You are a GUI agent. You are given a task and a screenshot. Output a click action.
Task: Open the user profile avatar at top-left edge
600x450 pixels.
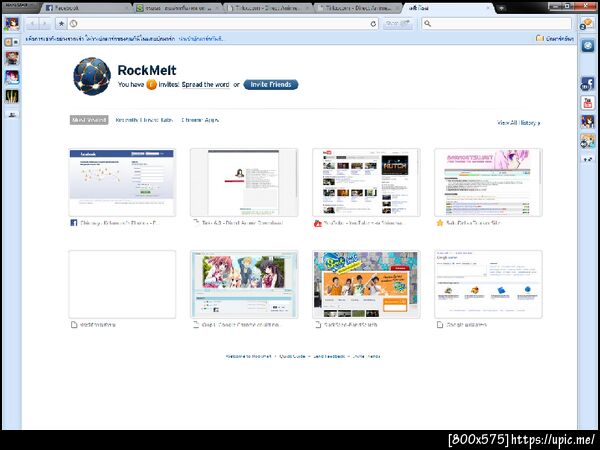[x=12, y=24]
